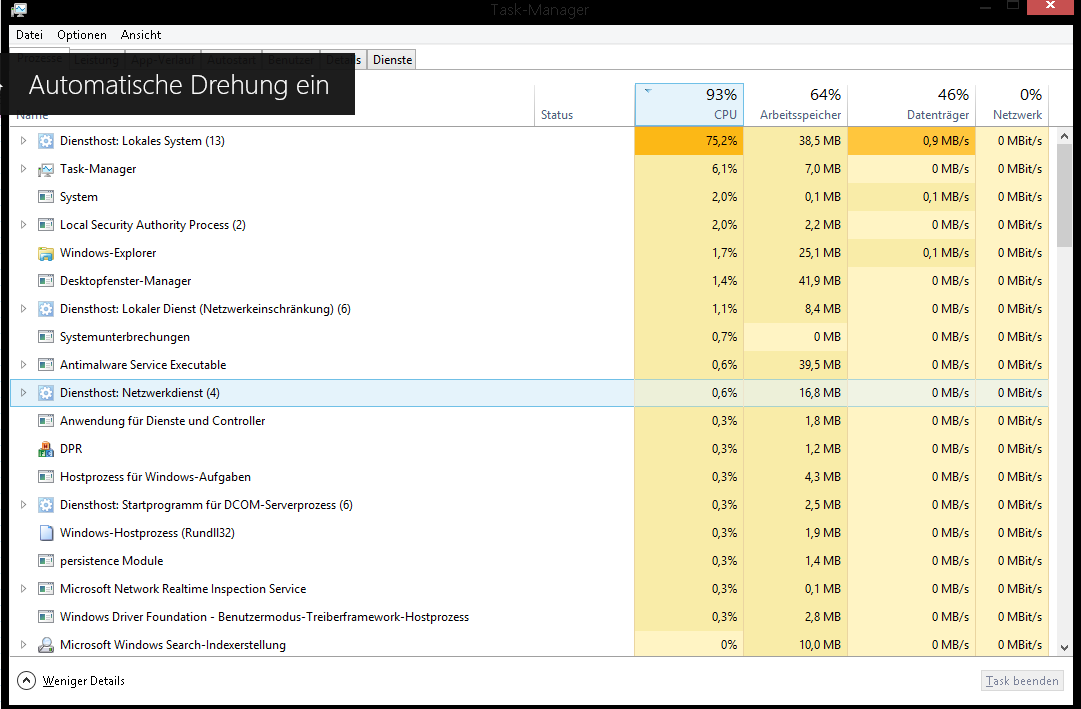Click the Task-Manager title bar icon

[x=19, y=10]
